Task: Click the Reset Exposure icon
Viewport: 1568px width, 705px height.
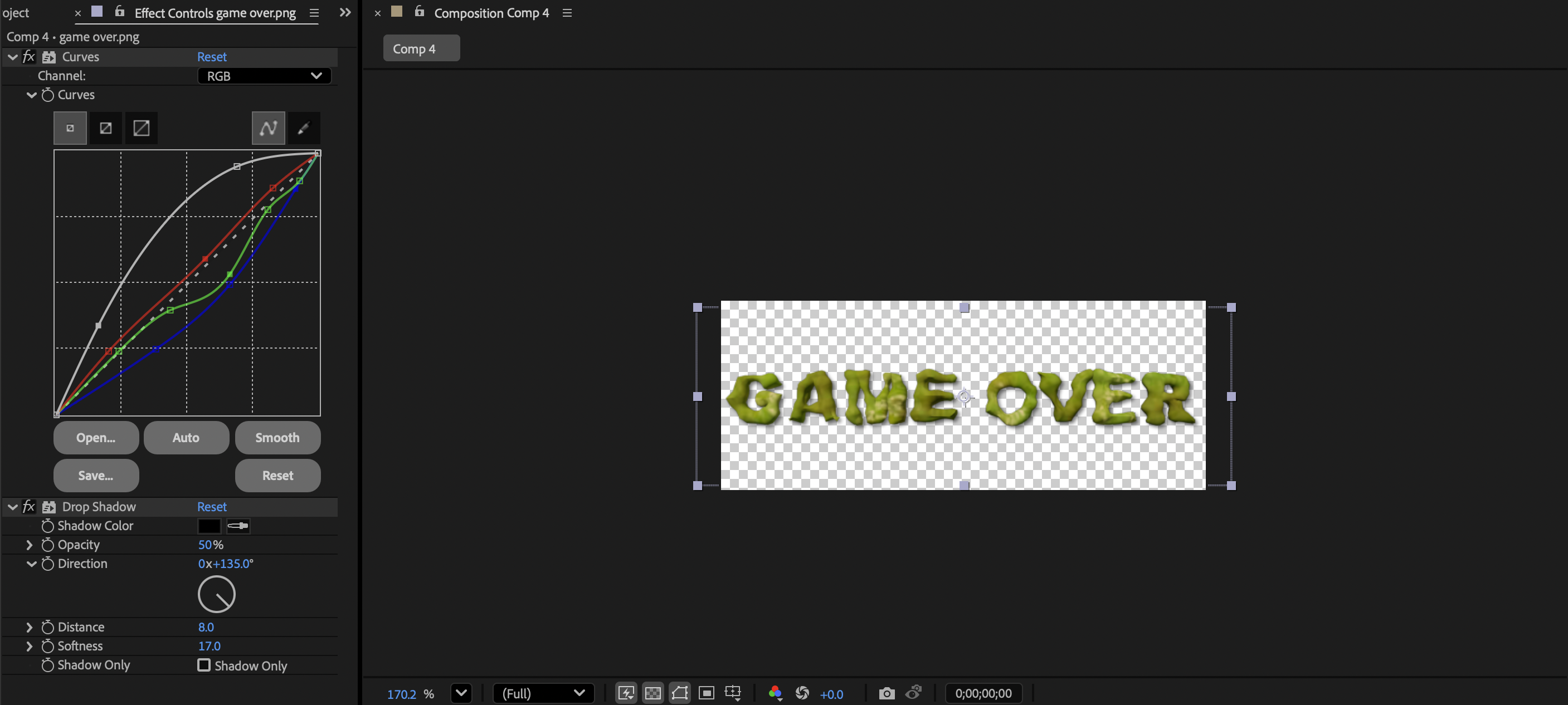Action: click(x=802, y=693)
